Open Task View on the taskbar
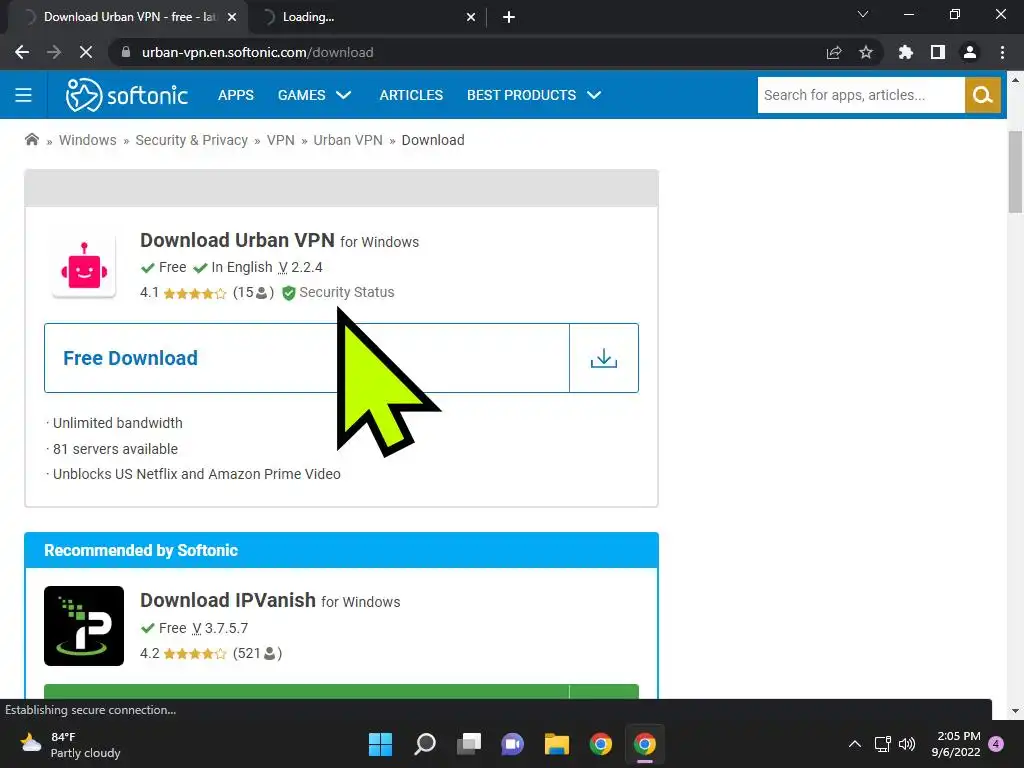The height and width of the screenshot is (768, 1024). [468, 744]
